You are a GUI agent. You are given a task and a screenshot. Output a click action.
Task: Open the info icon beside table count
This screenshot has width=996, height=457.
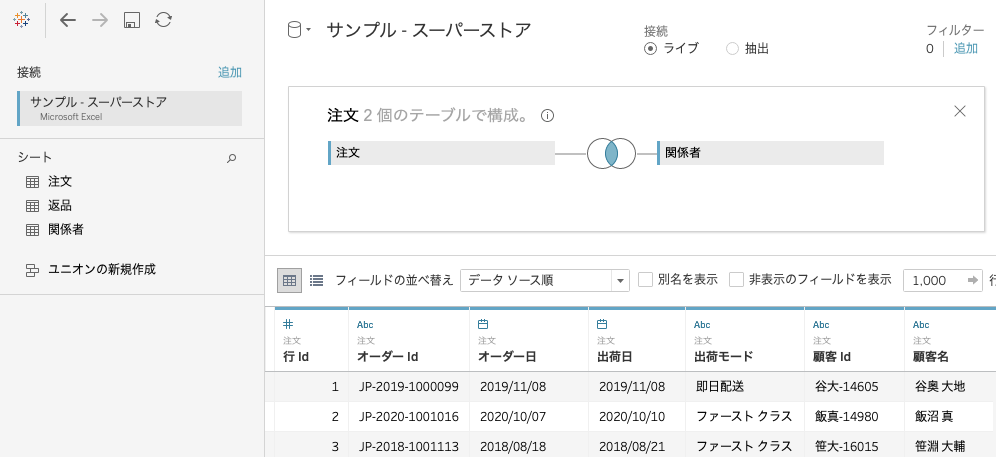click(548, 116)
